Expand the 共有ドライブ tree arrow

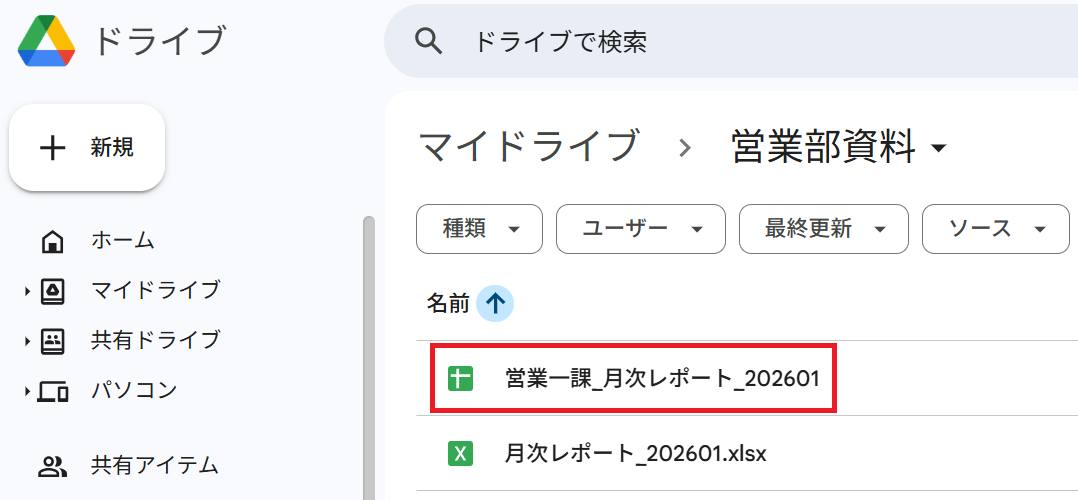point(28,341)
